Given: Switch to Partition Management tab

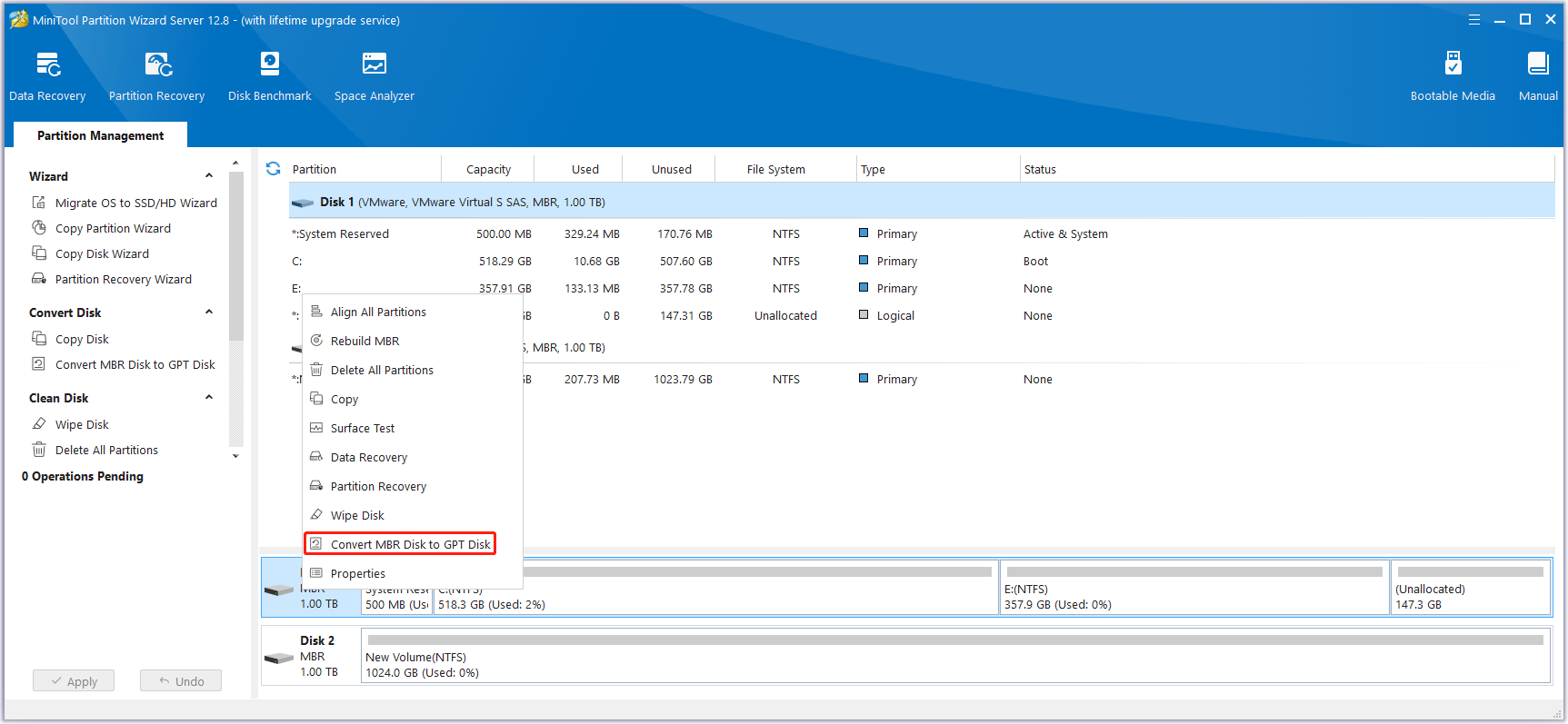Looking at the screenshot, I should pyautogui.click(x=100, y=135).
